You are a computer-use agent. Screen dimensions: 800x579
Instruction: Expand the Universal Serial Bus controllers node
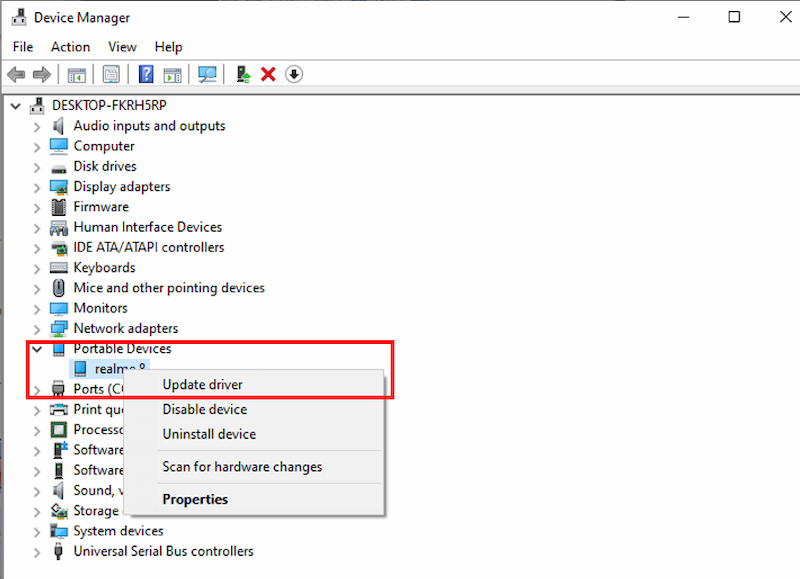click(37, 552)
